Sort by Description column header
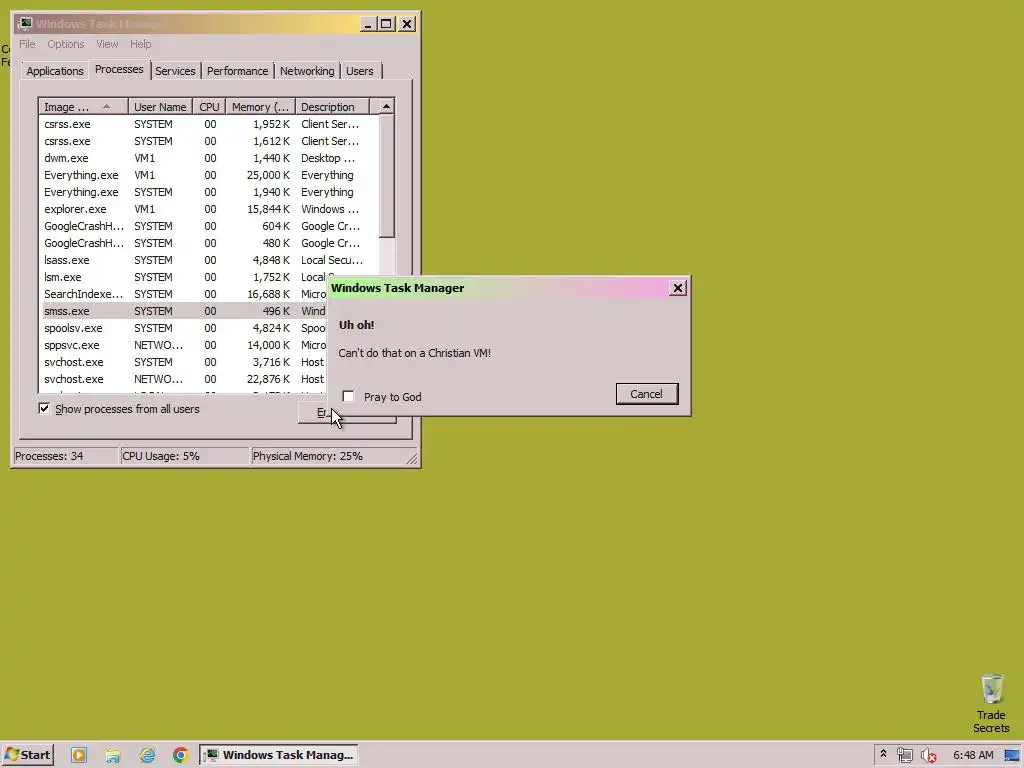The width and height of the screenshot is (1024, 768). pyautogui.click(x=332, y=106)
